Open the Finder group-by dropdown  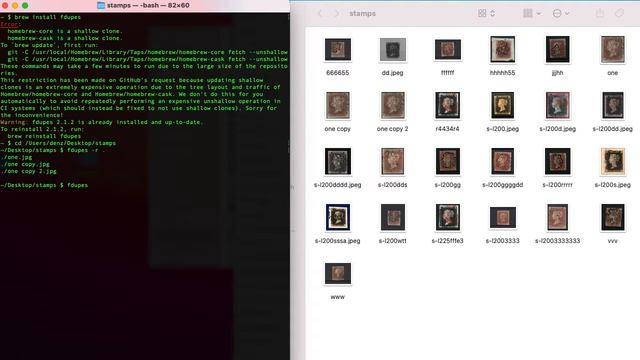point(532,13)
